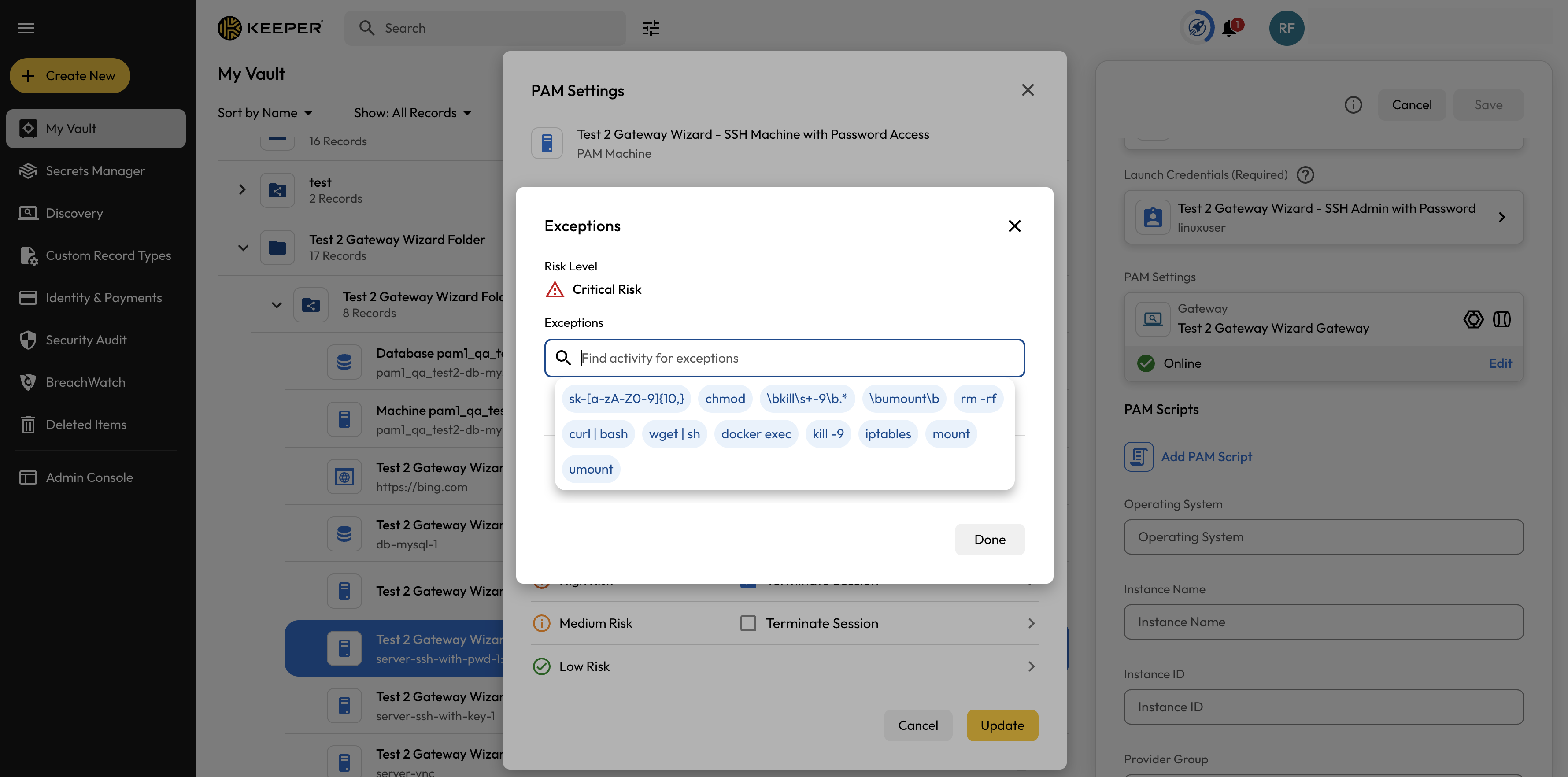Screen dimensions: 1568x777
Task: Open Secrets Manager in sidebar
Action: (95, 171)
